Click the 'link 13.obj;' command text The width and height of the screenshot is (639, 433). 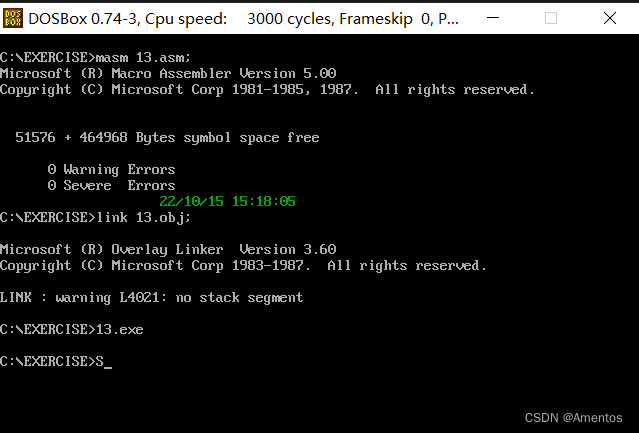pos(143,218)
